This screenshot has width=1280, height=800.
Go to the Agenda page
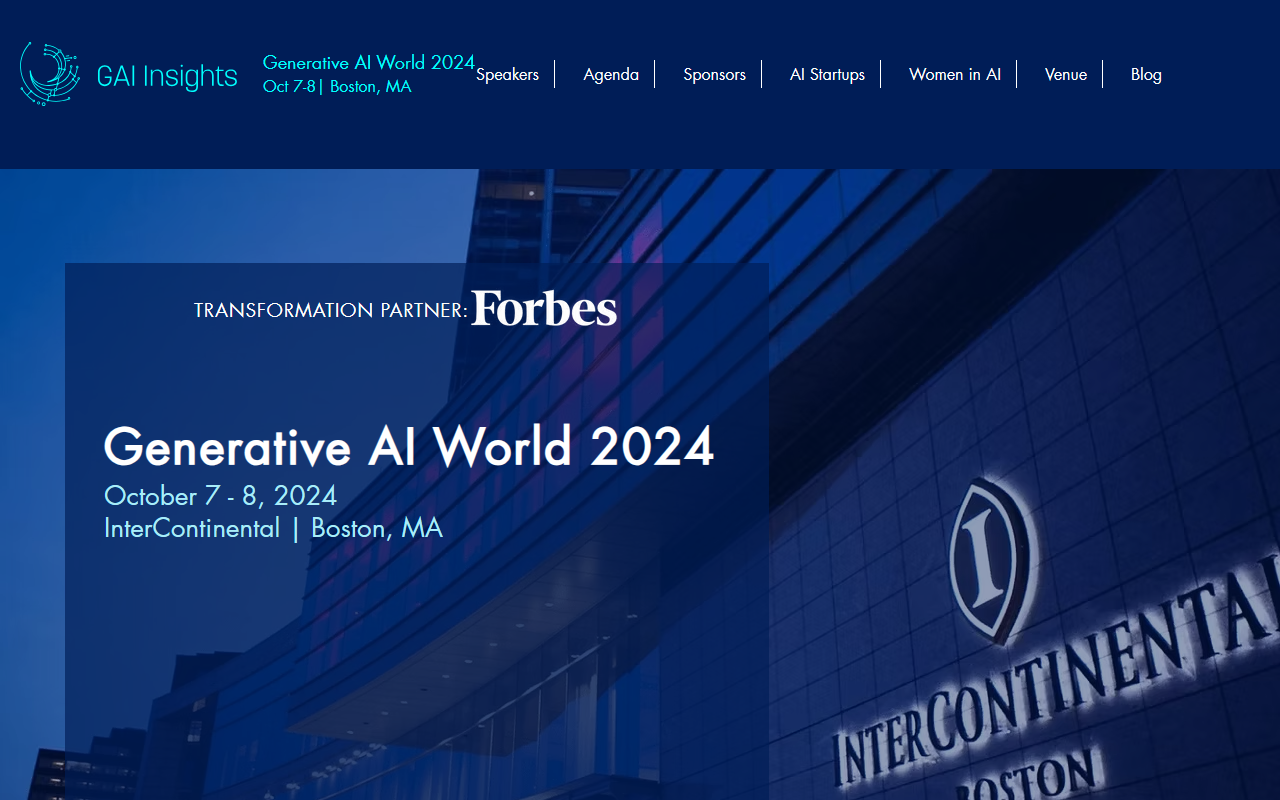(x=611, y=74)
